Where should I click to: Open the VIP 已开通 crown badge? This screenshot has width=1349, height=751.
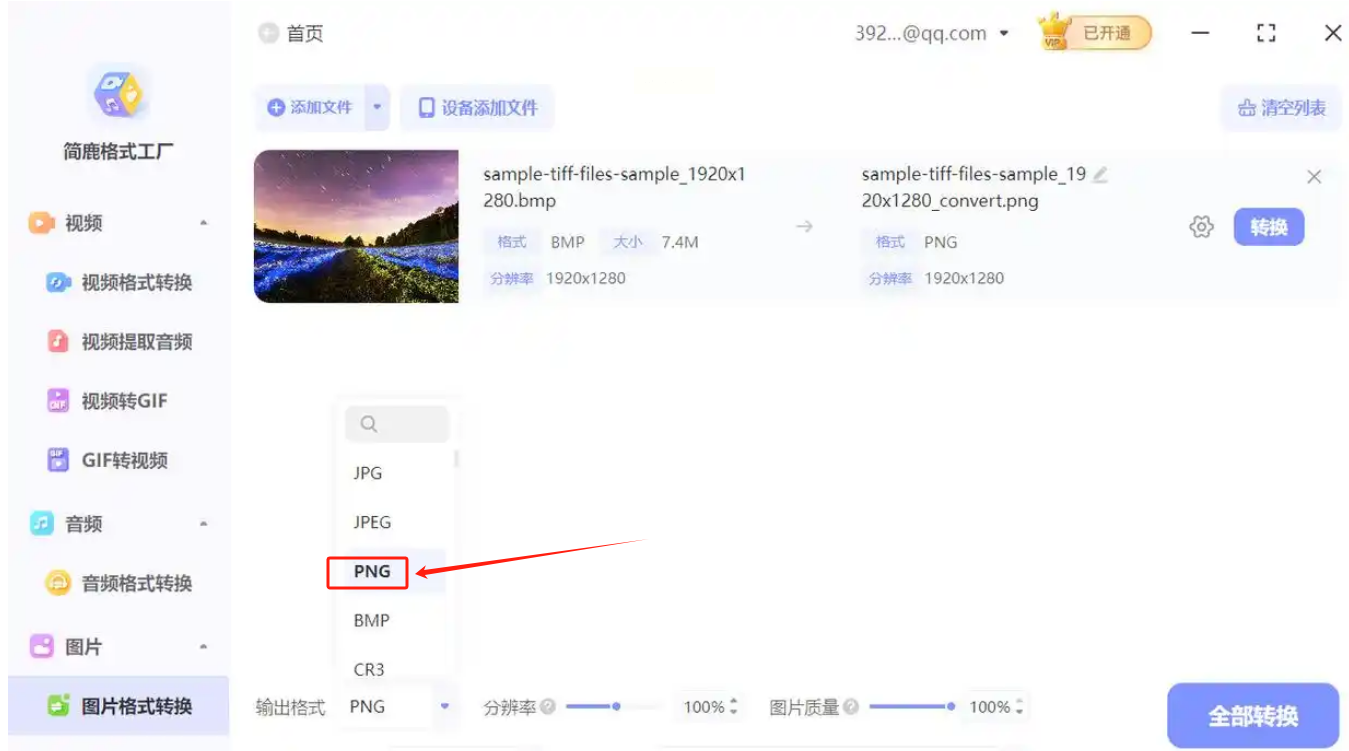1095,33
